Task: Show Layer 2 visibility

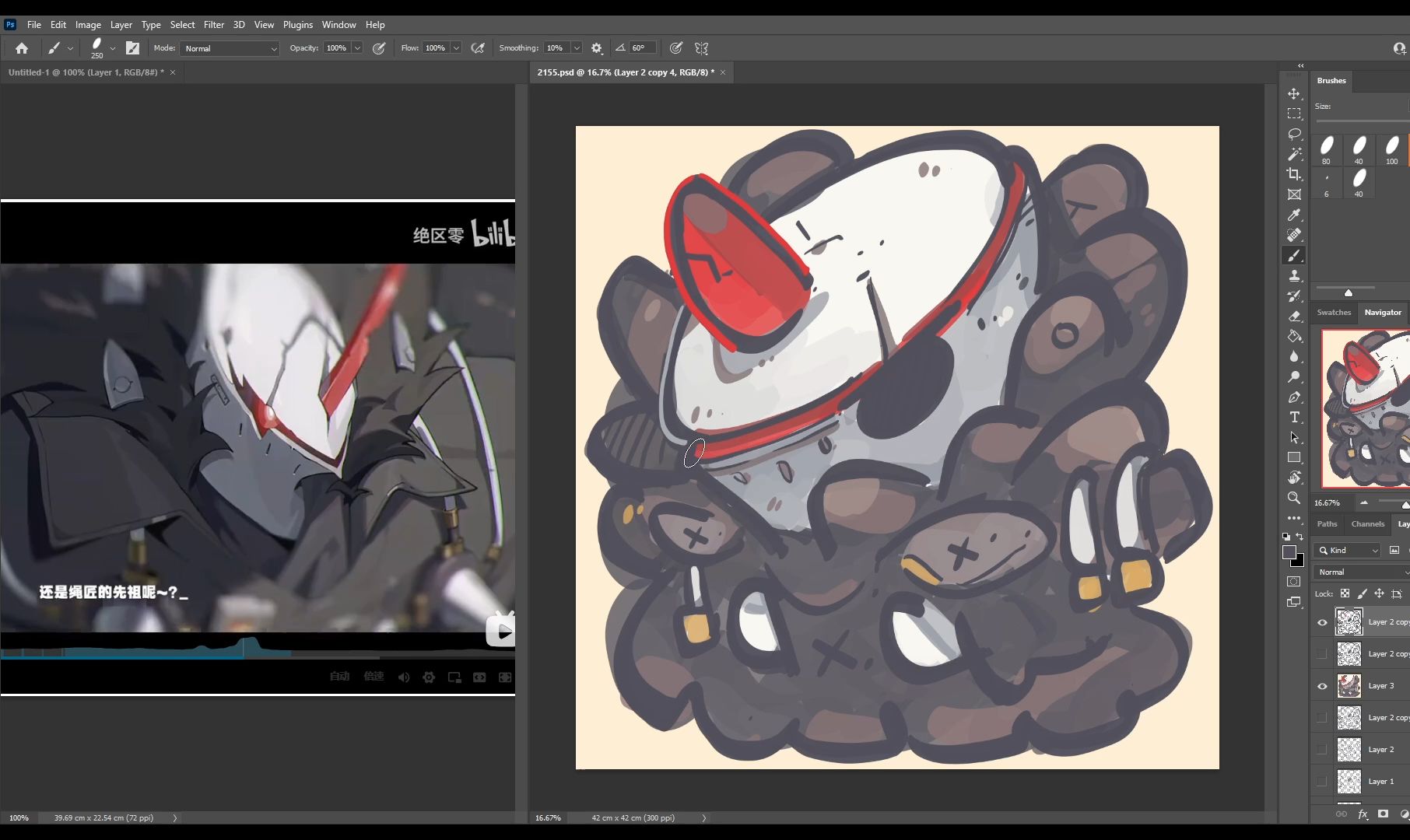Action: [x=1322, y=750]
